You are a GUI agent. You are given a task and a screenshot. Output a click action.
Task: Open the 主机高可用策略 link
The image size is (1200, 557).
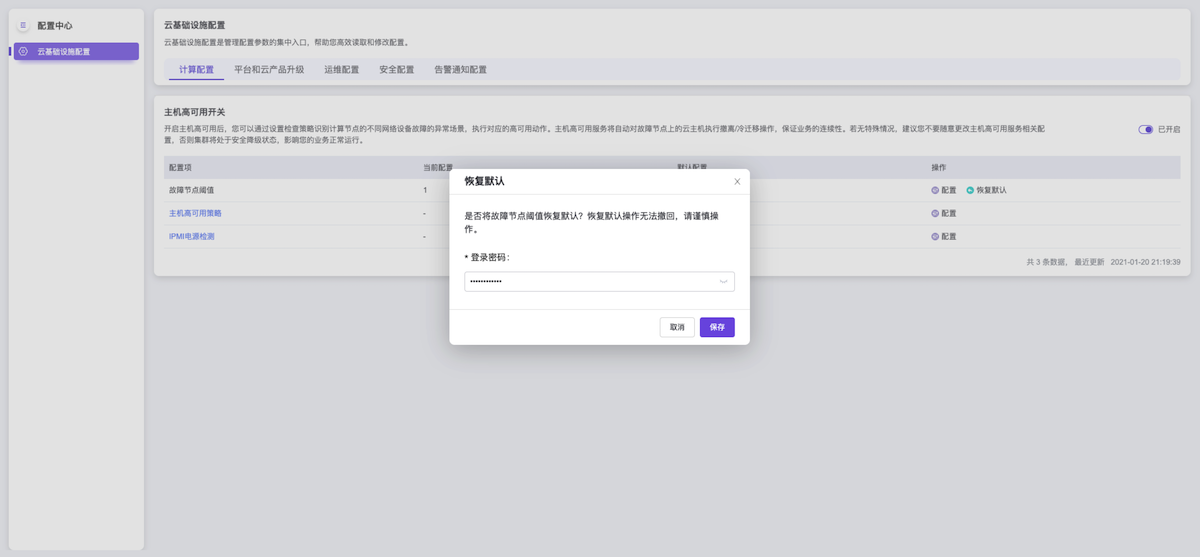195,213
